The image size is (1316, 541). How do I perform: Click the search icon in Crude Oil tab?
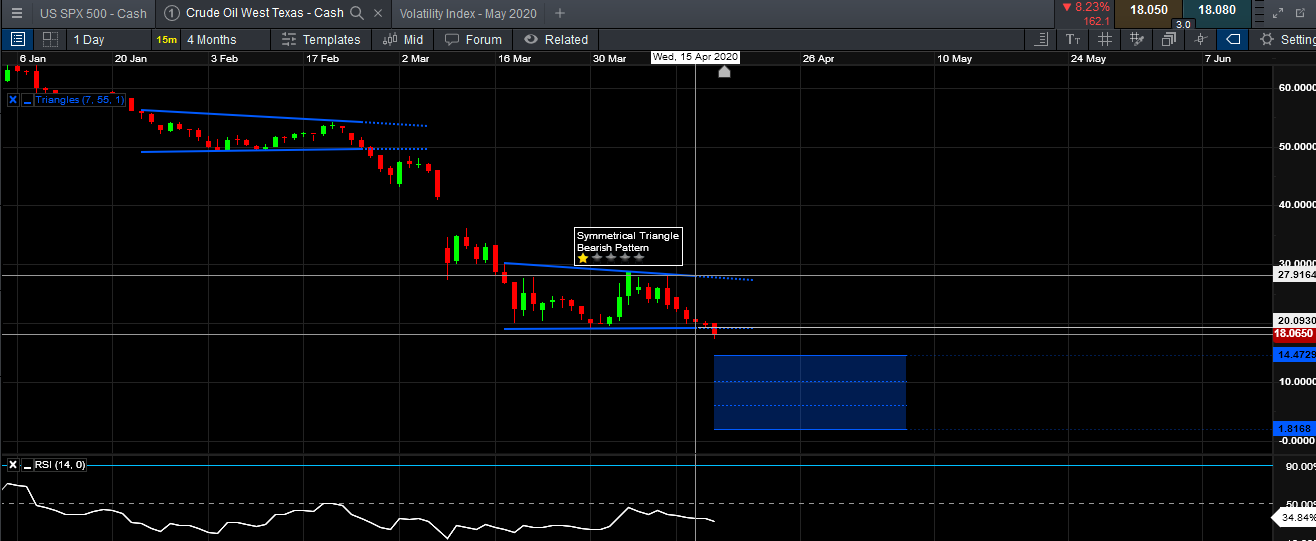click(x=358, y=13)
